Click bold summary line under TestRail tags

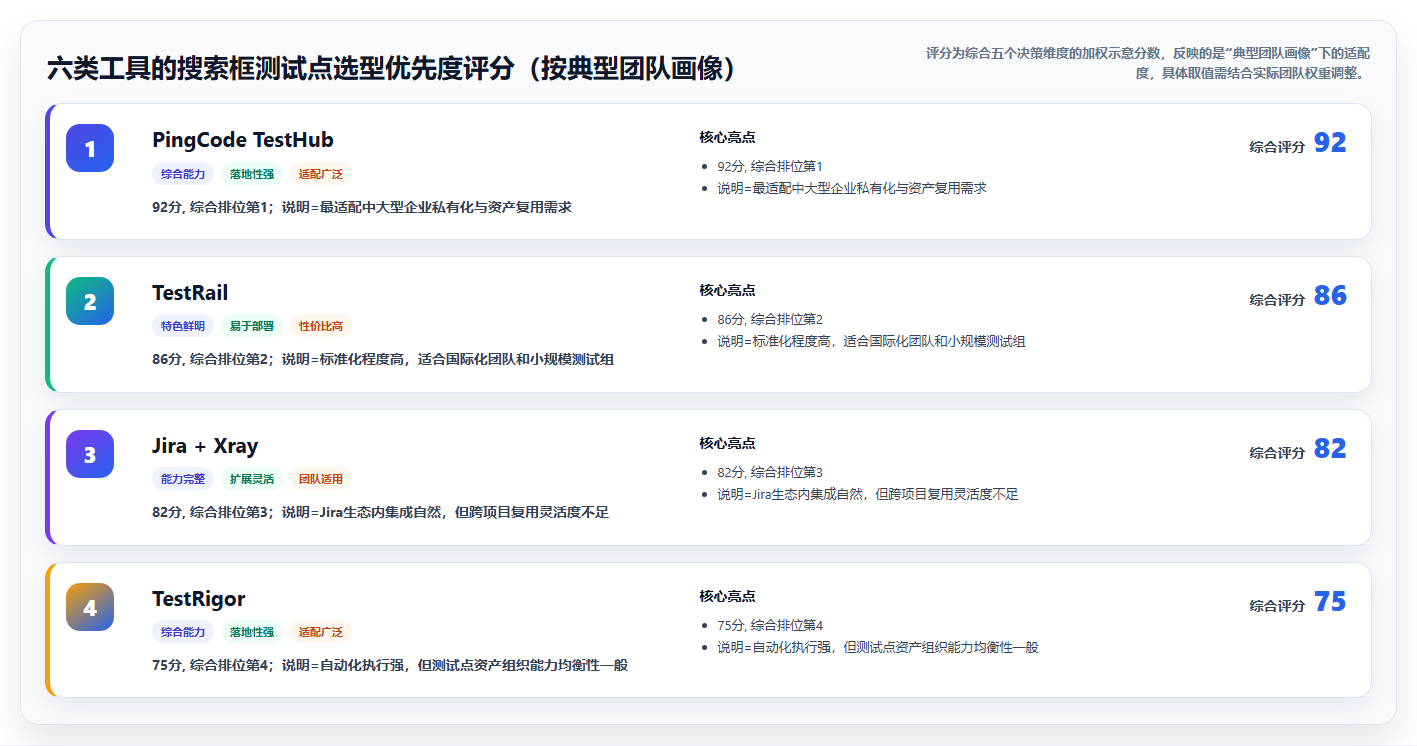(383, 359)
